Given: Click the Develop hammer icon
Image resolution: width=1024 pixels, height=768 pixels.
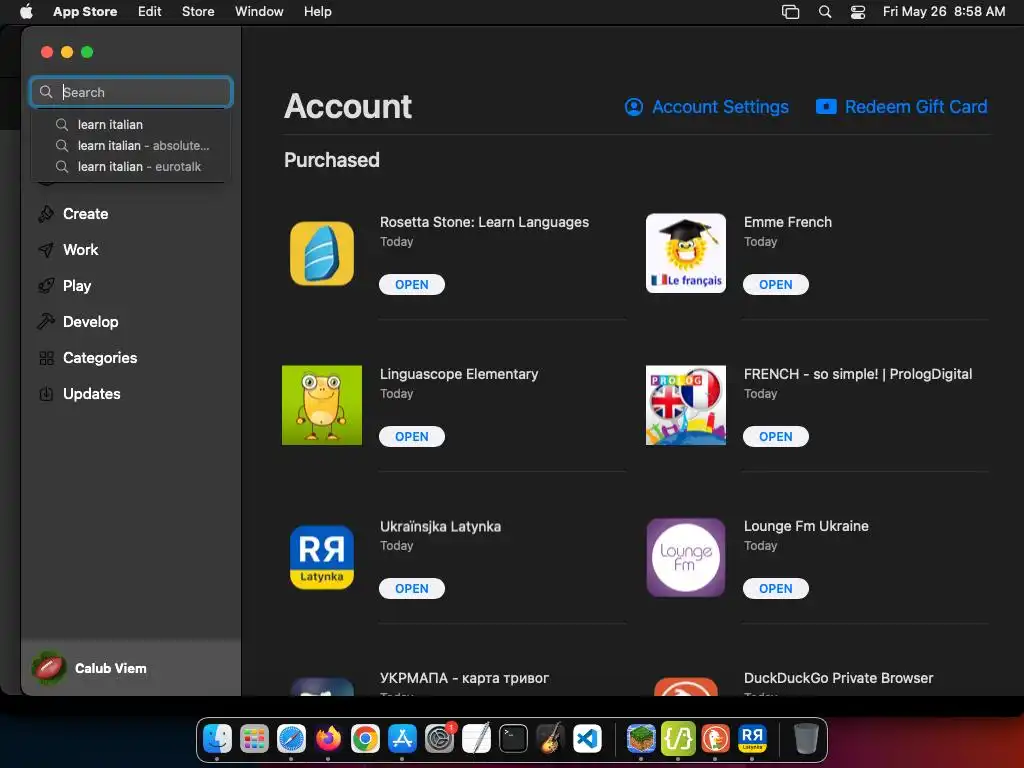Looking at the screenshot, I should point(46,321).
